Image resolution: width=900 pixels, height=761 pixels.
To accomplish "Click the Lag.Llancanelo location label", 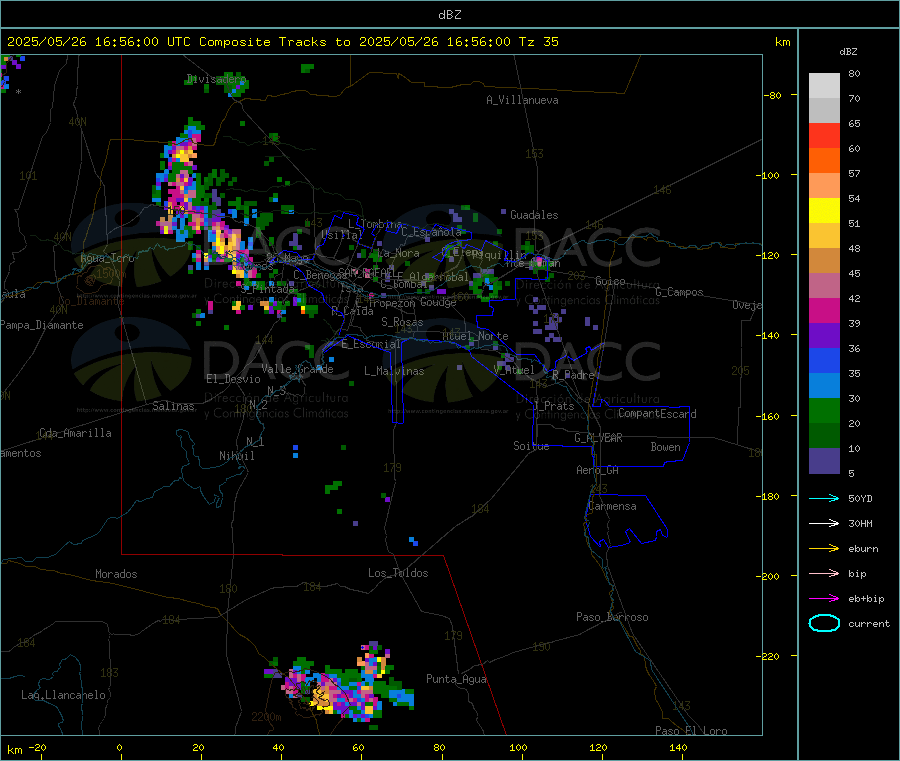I will (63, 695).
